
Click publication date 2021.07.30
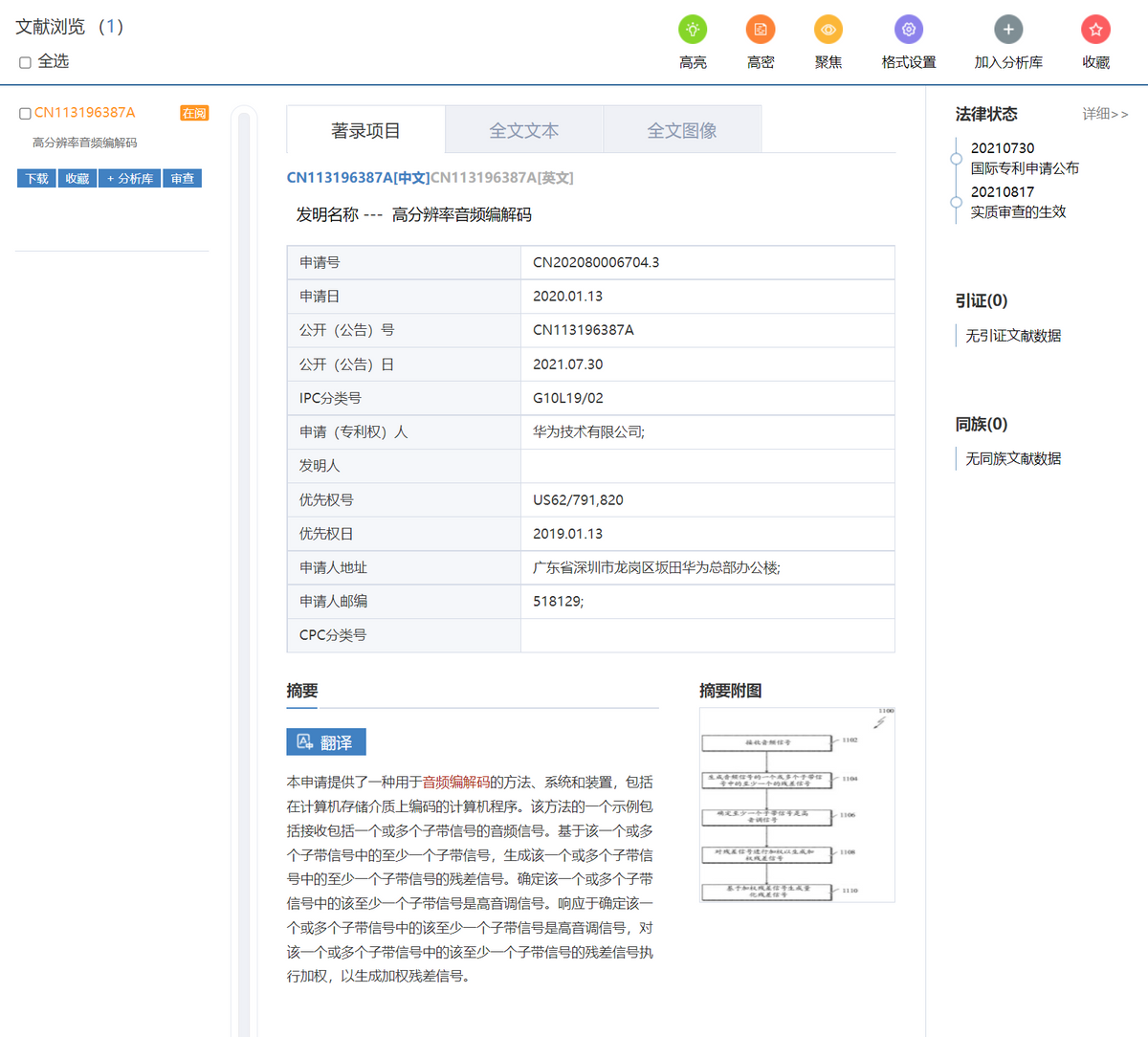[x=568, y=364]
